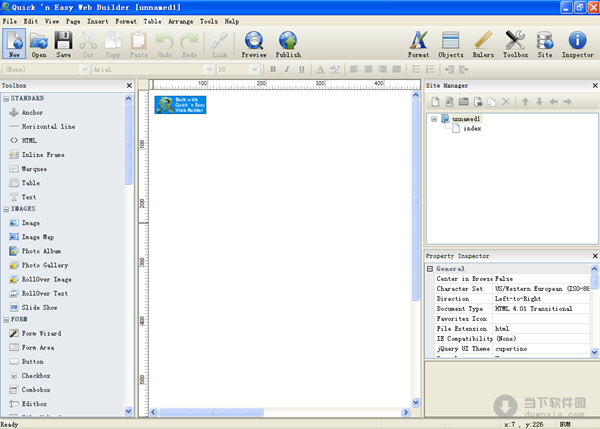Viewport: 600px width, 429px height.
Task: Open the style (None) dropdown
Action: click(85, 69)
